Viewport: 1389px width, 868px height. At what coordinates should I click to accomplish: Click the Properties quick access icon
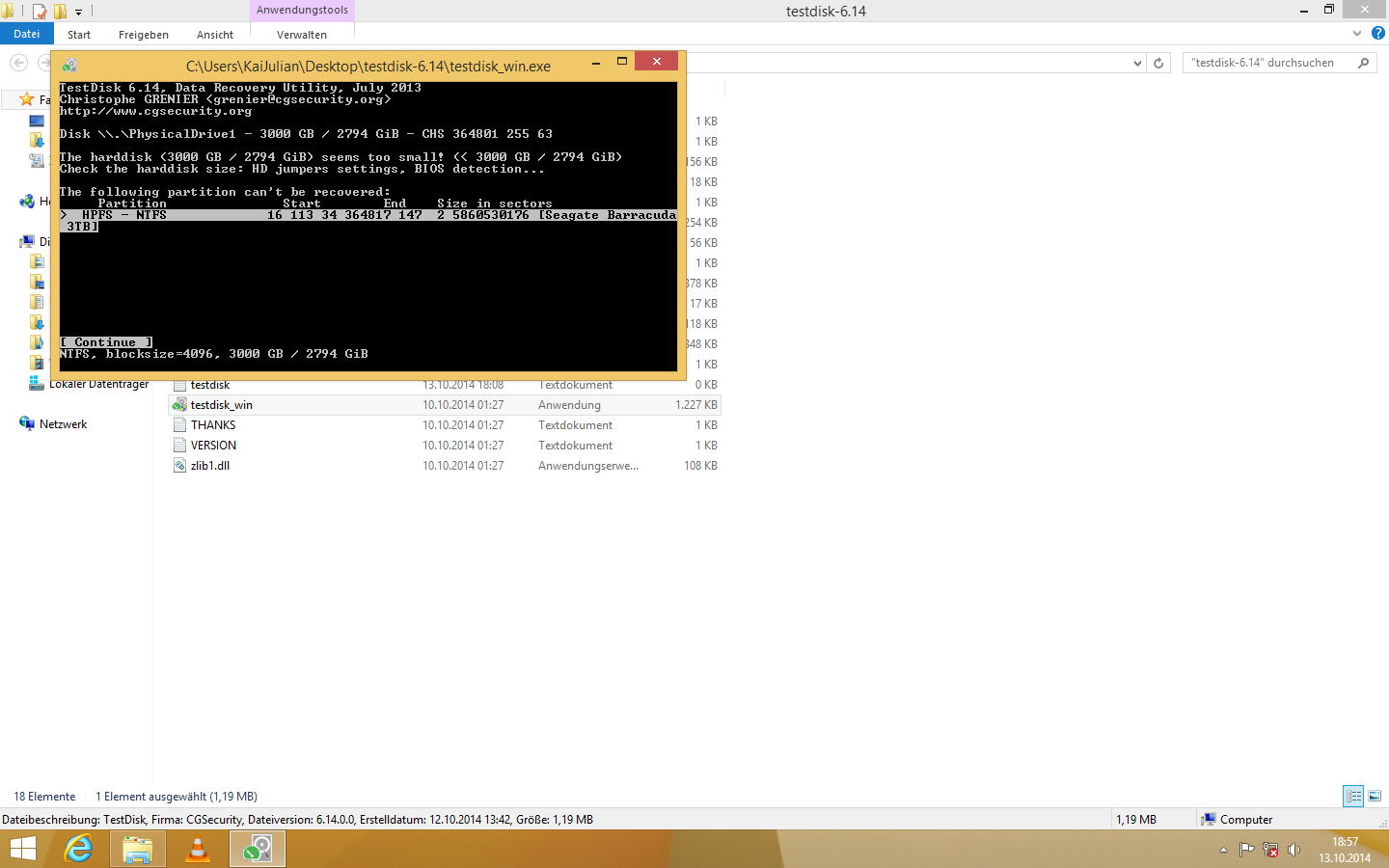pos(40,12)
